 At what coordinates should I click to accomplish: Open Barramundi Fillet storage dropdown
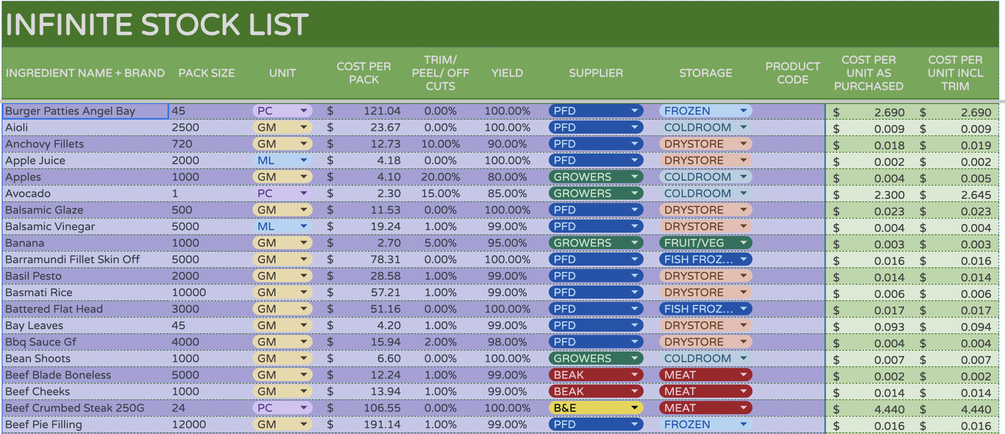(743, 260)
